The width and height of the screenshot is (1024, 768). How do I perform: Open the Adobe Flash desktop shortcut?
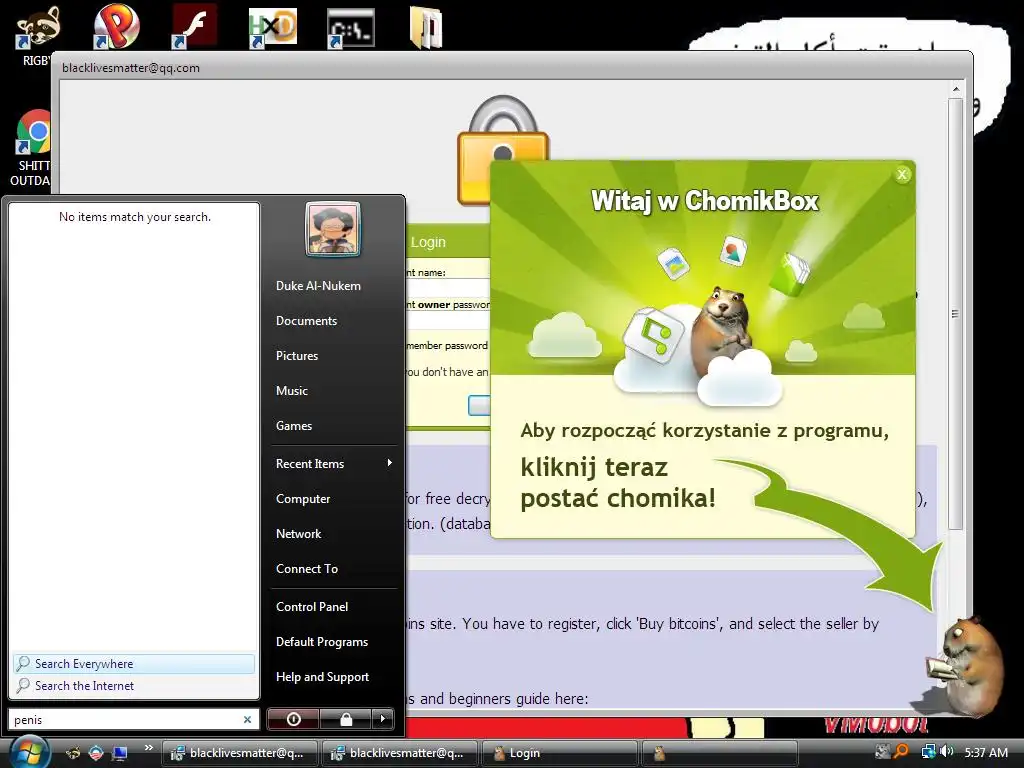194,26
